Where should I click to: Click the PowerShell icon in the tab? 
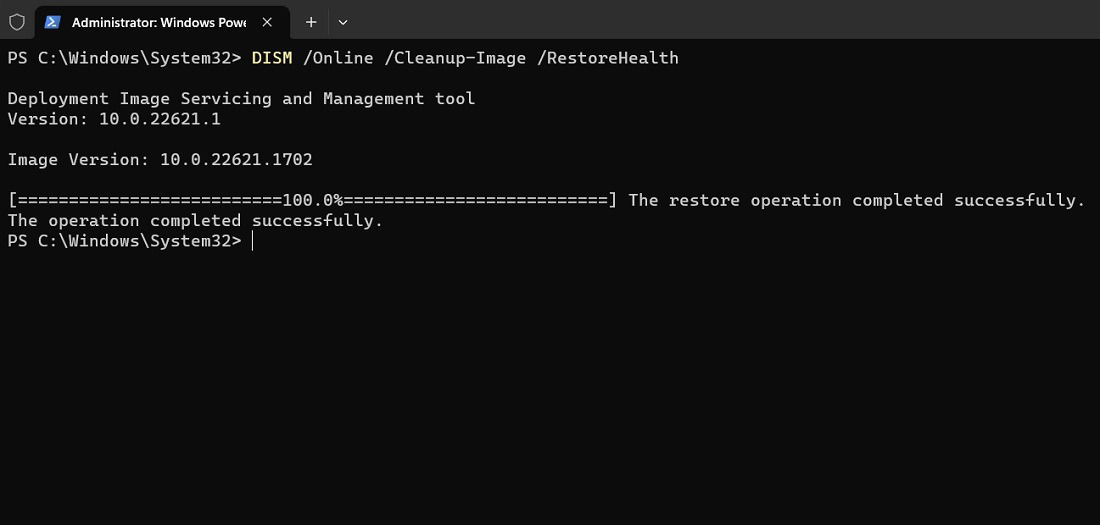52,22
